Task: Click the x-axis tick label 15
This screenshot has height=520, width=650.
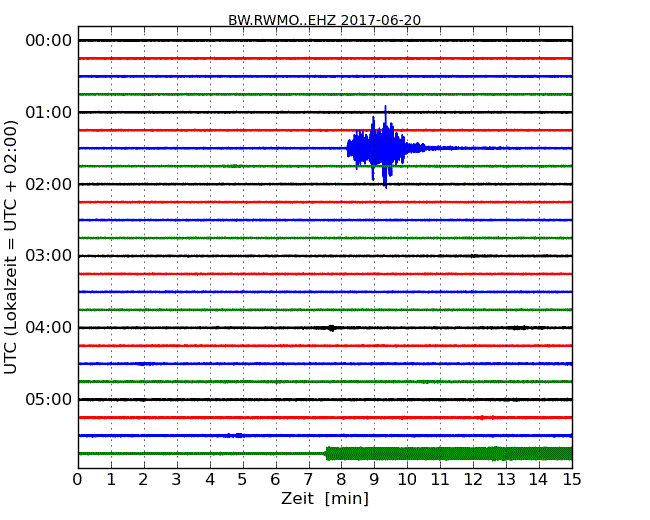Action: coord(572,480)
